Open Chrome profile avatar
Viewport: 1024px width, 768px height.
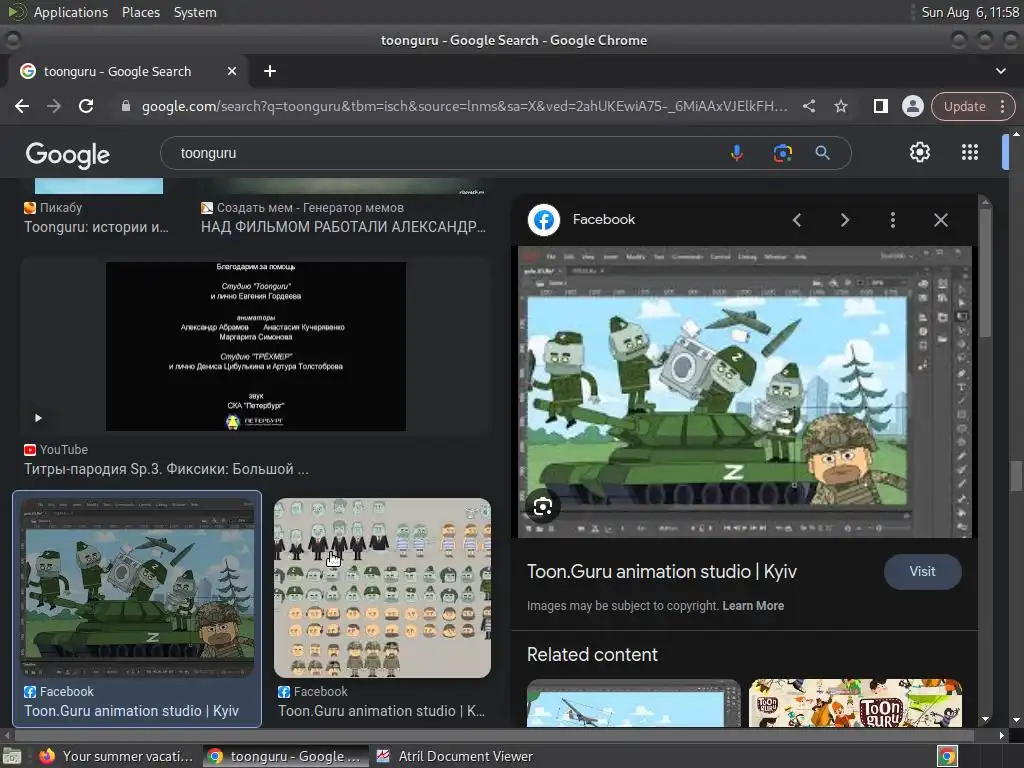(x=912, y=106)
